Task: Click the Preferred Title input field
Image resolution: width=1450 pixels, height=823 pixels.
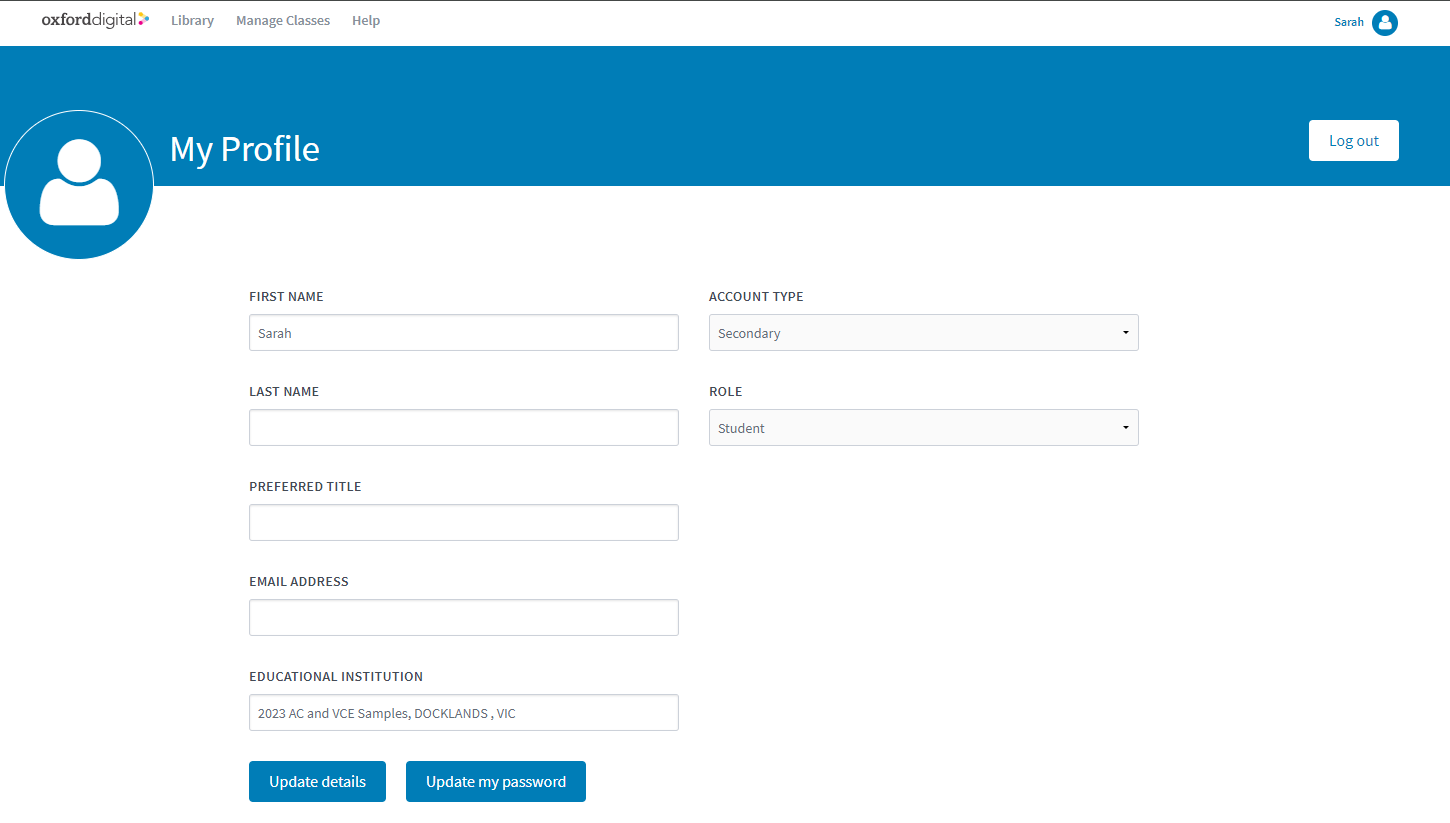Action: tap(463, 522)
